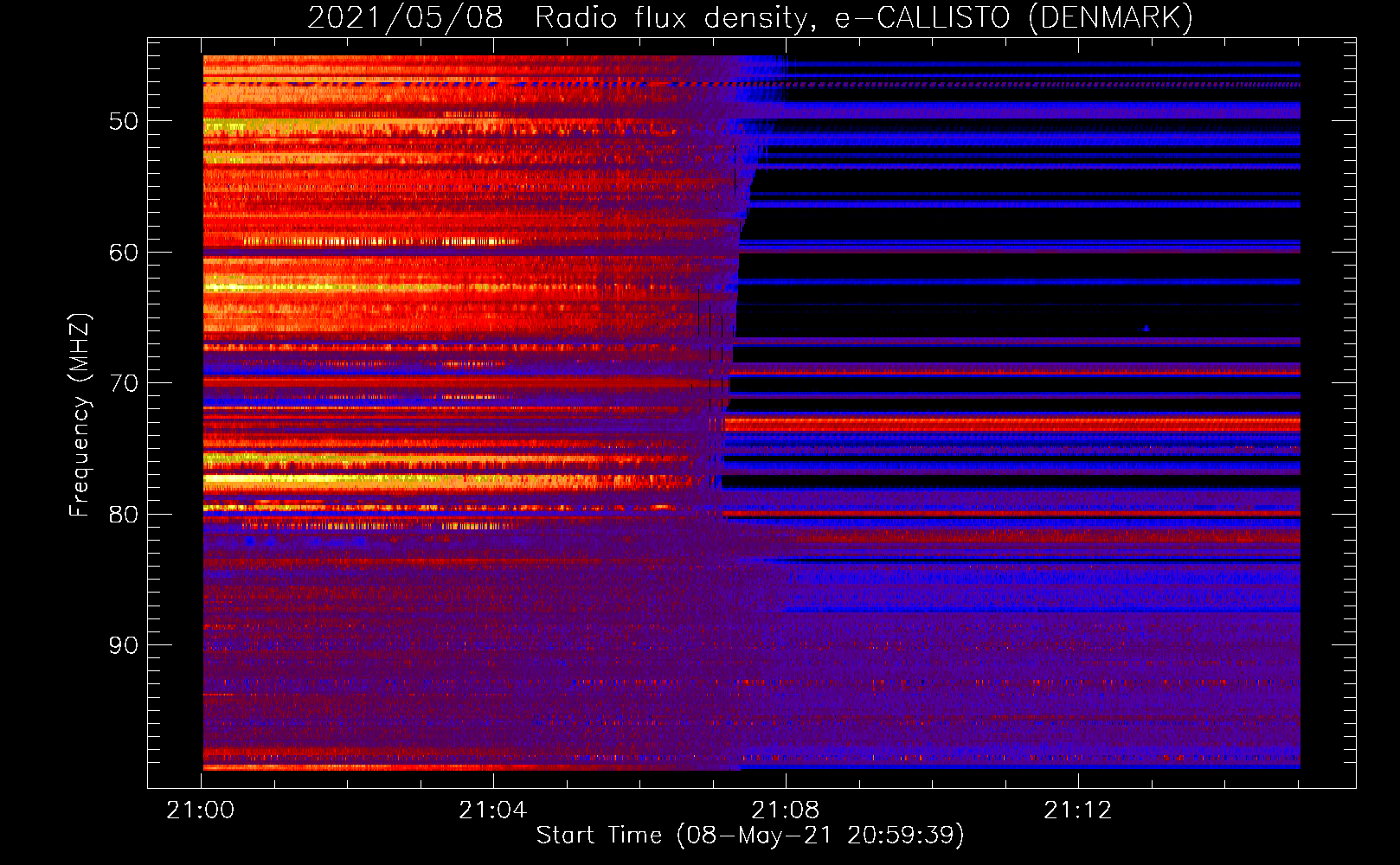This screenshot has width=1400, height=865.
Task: Click the 21:04 time tick label
Action: [x=493, y=811]
